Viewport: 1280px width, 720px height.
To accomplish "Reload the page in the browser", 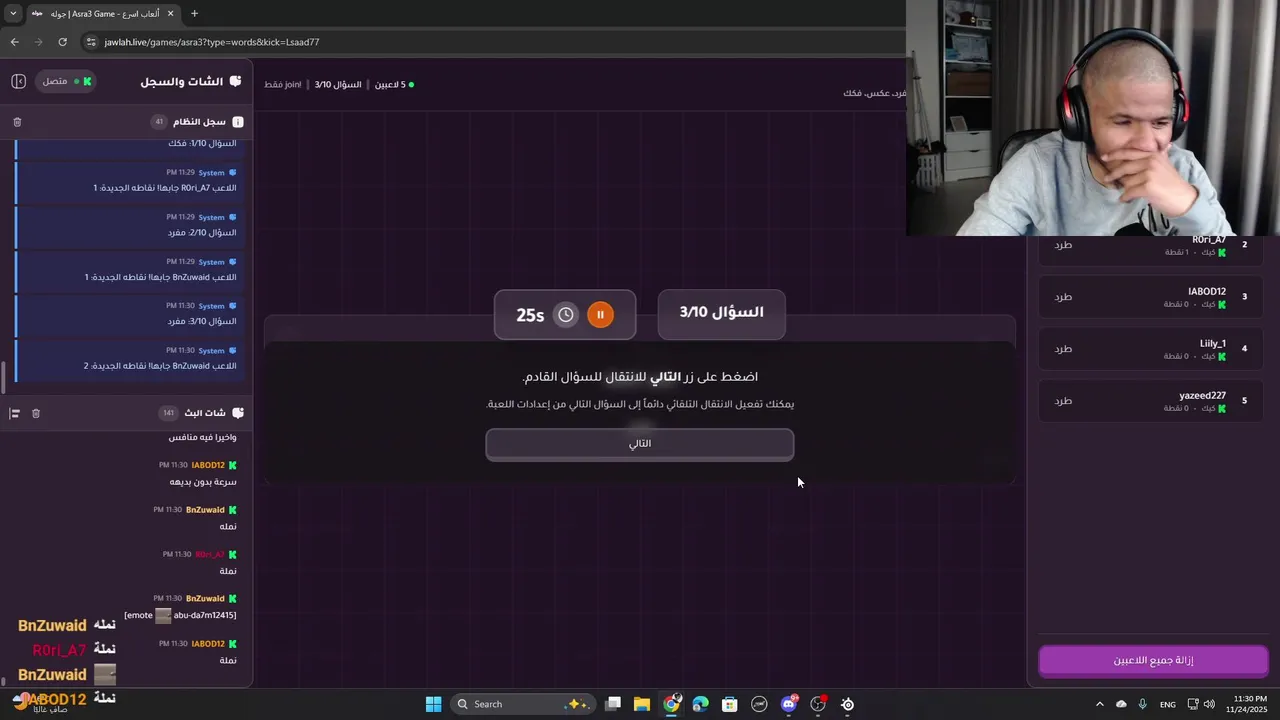I will pos(63,42).
